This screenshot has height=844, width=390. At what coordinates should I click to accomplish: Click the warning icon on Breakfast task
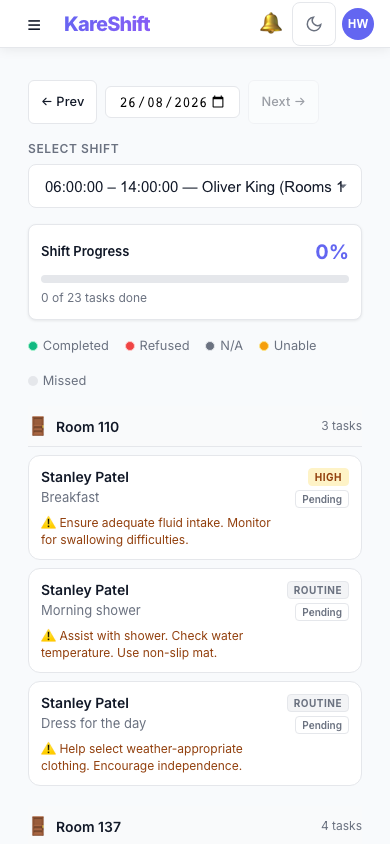coord(48,523)
